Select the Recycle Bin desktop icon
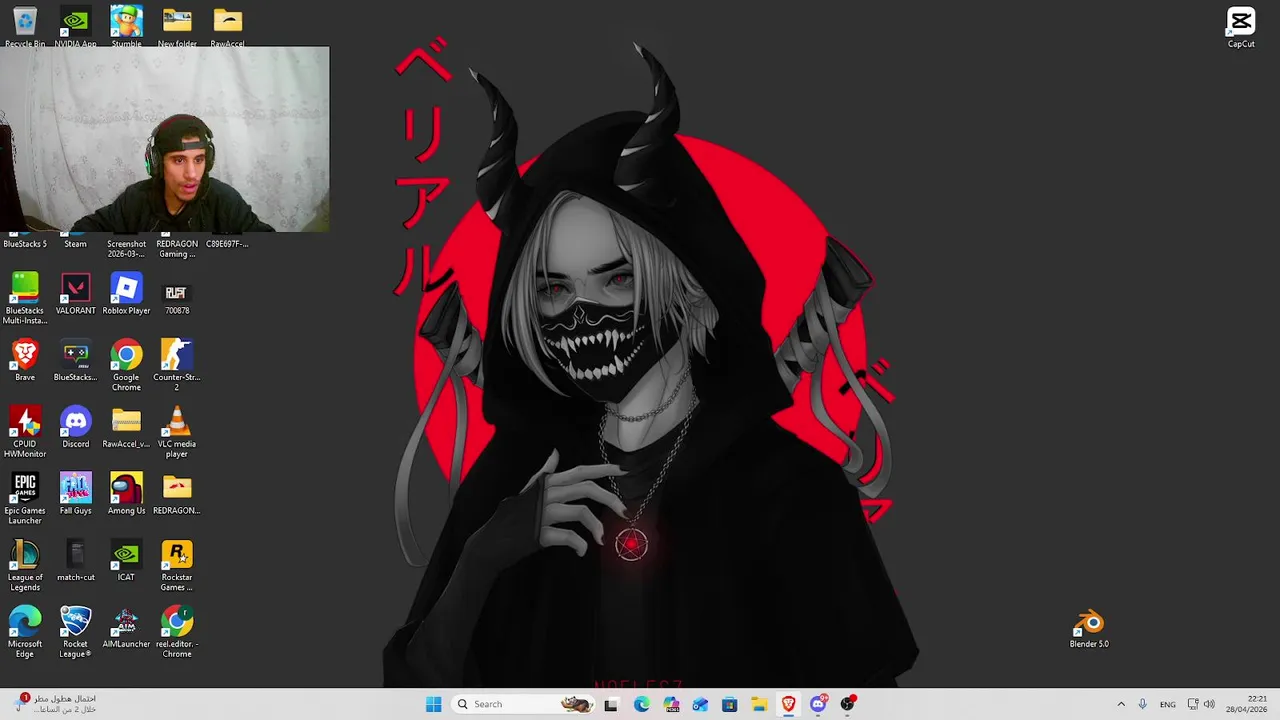 [25, 27]
